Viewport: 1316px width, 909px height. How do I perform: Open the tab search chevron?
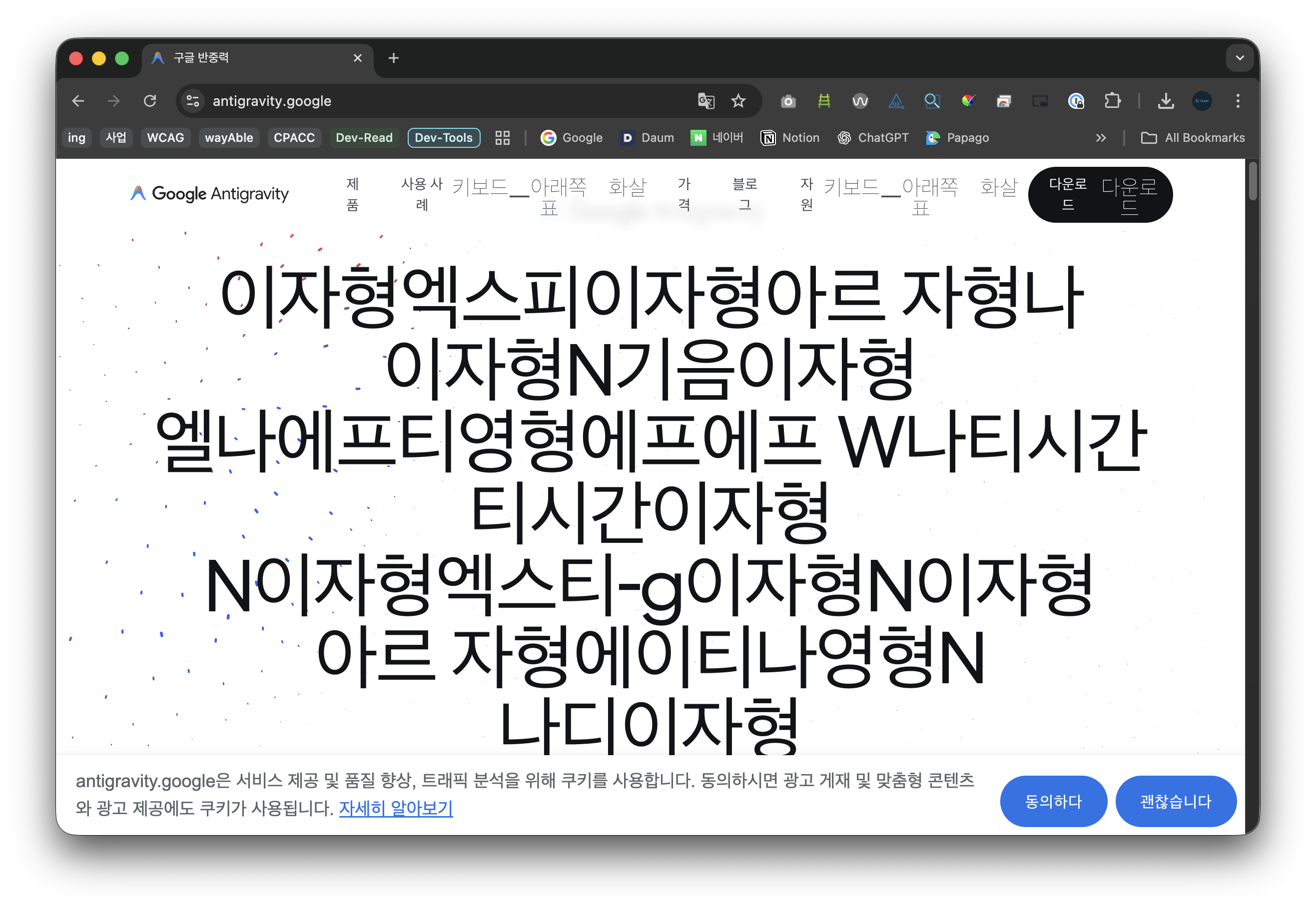[1239, 57]
